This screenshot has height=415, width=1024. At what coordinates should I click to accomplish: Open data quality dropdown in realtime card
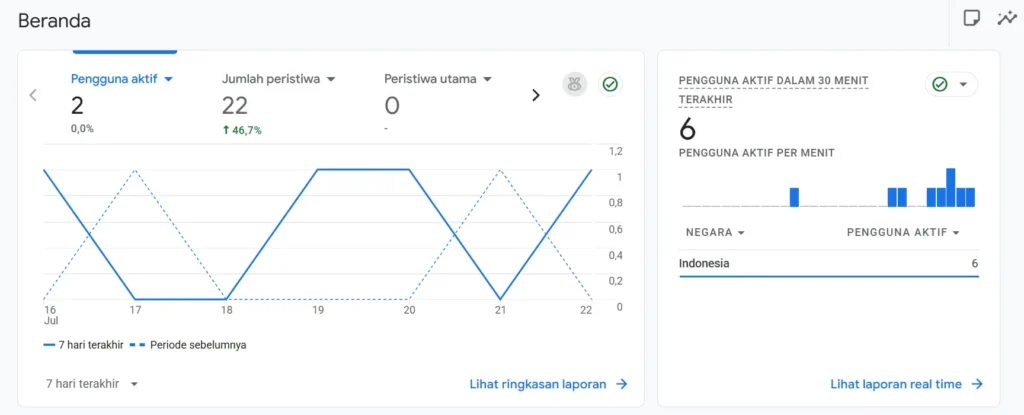[951, 84]
